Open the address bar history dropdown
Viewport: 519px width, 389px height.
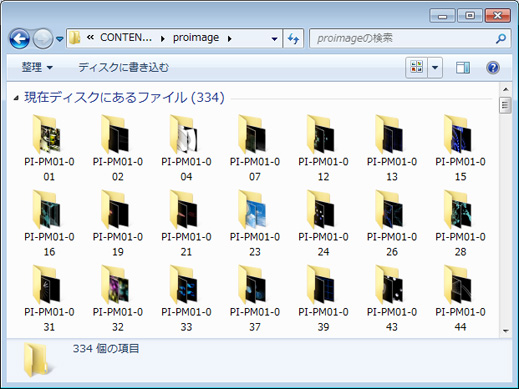point(274,39)
